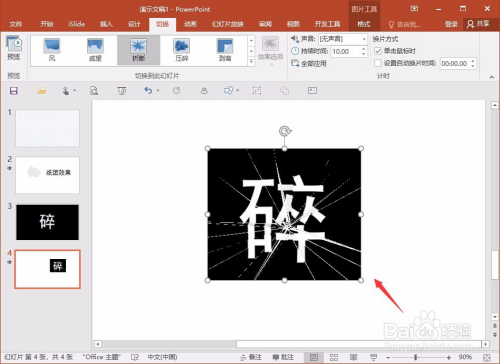The height and width of the screenshot is (364, 500).
Task: Select slide 2 thumbnail
Action: pos(47,175)
